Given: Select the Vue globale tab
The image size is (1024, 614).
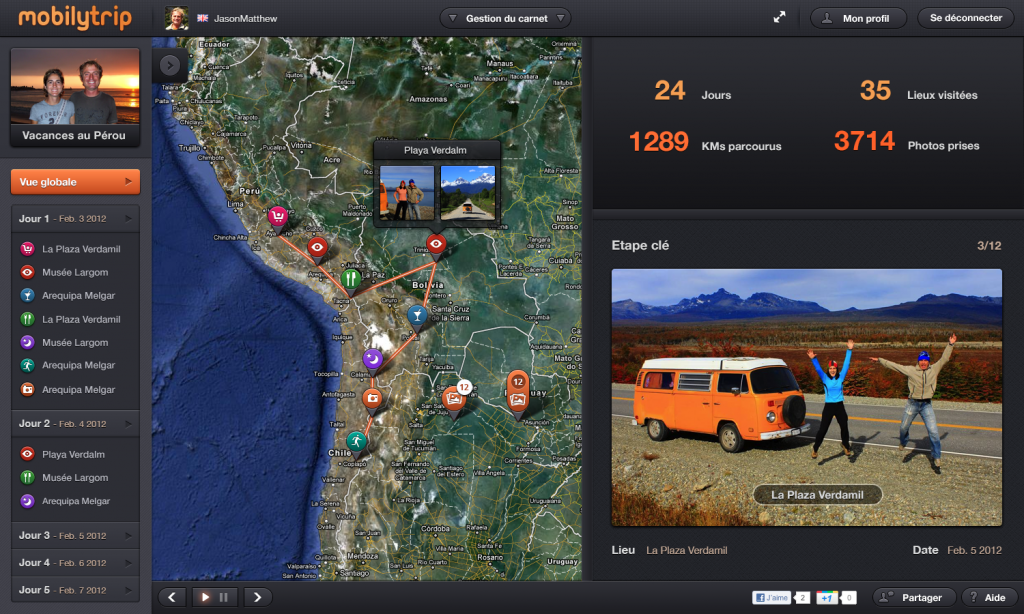Looking at the screenshot, I should tap(75, 182).
